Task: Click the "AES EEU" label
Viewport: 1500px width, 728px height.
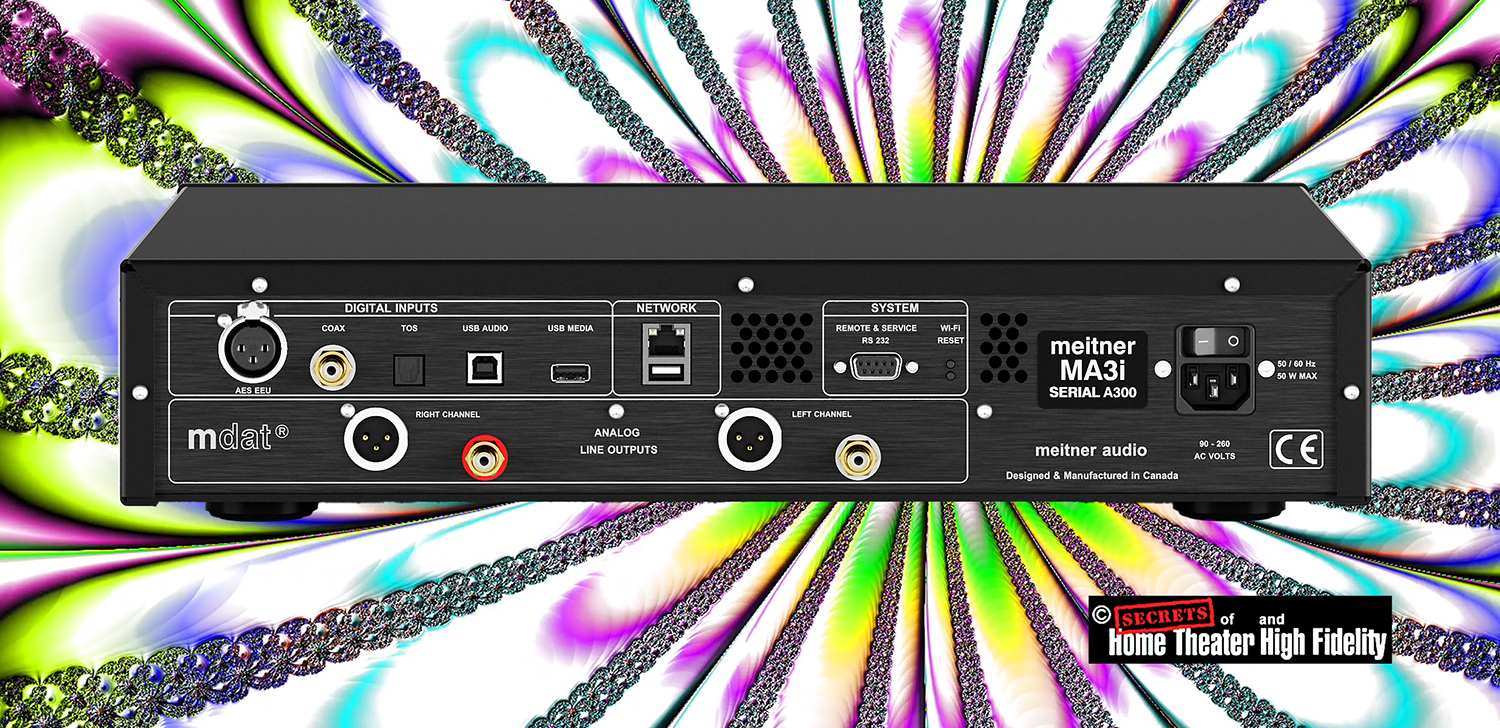Action: (251, 393)
